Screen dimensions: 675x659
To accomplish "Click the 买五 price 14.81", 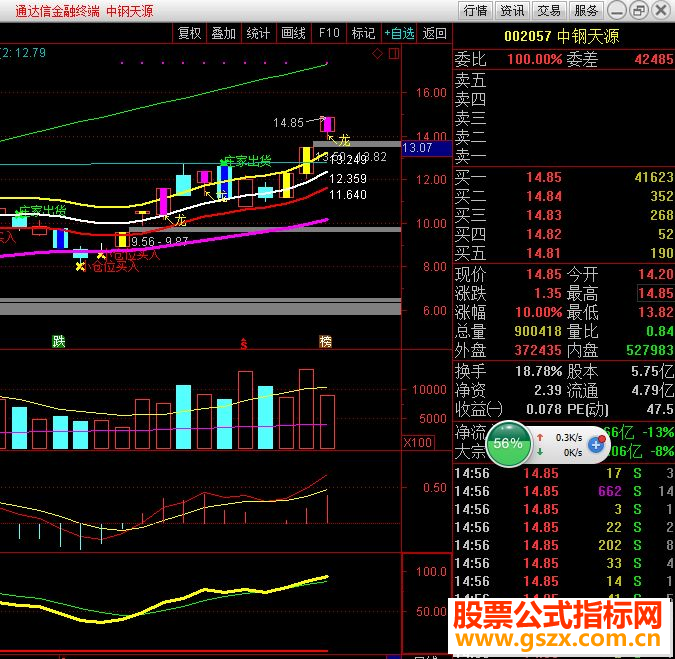I will pyautogui.click(x=544, y=253).
